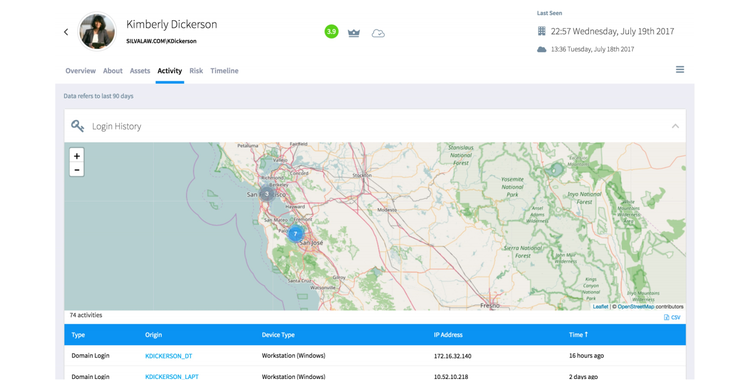Zoom out on the map
Screen dimensions: 750x380
77,169
